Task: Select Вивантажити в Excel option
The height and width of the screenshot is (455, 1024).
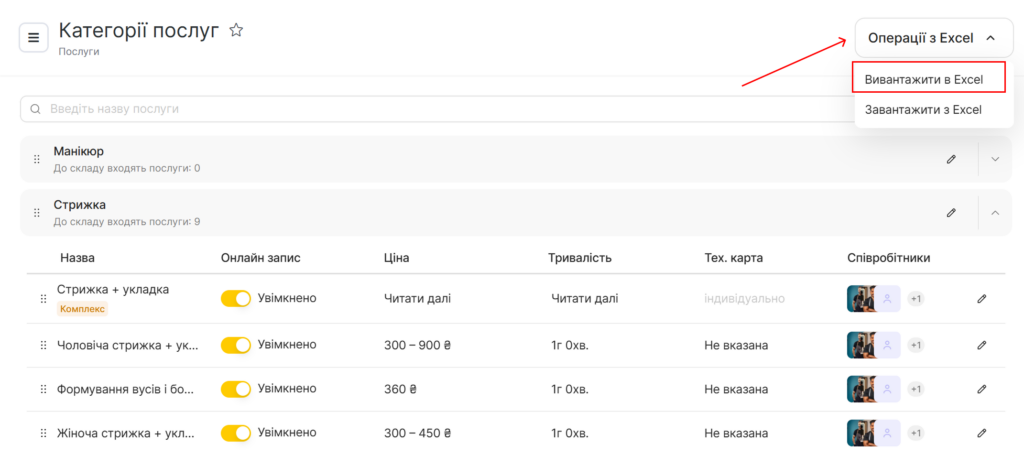Action: coord(924,79)
